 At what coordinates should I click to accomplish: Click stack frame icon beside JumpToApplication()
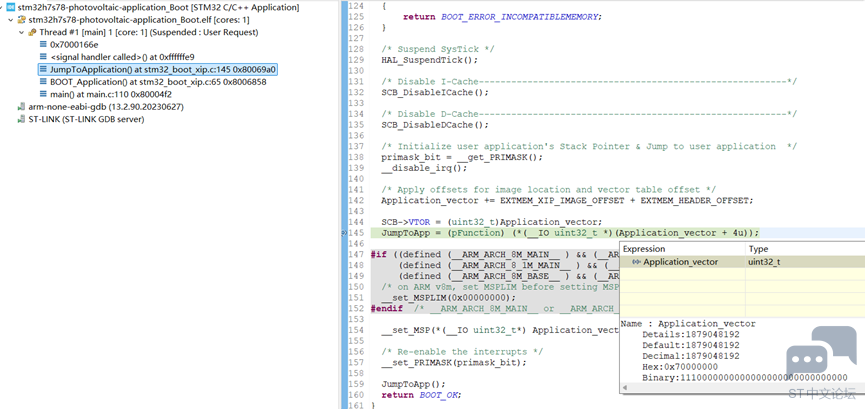pos(44,70)
